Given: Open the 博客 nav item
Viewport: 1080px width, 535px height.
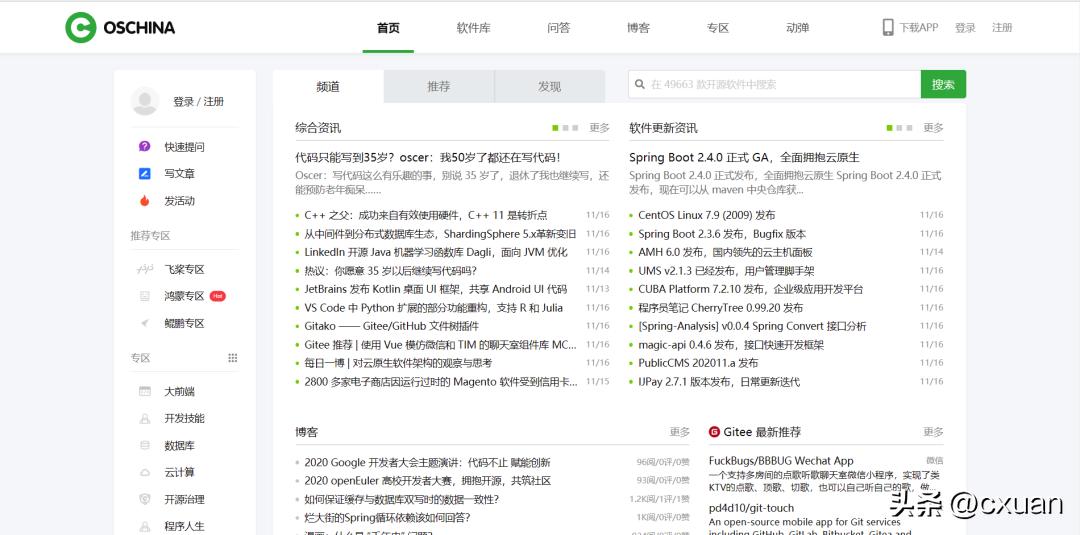Looking at the screenshot, I should pos(638,28).
